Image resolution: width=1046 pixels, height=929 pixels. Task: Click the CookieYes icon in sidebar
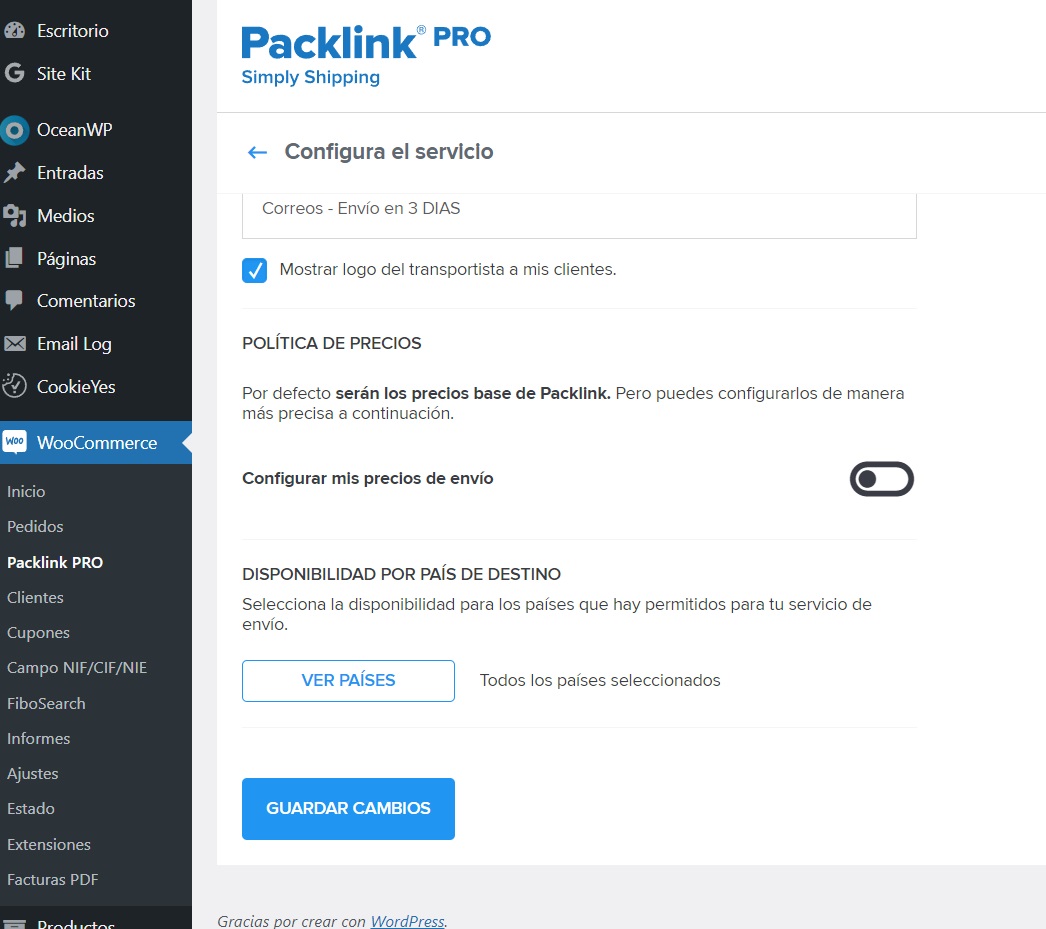(15, 386)
